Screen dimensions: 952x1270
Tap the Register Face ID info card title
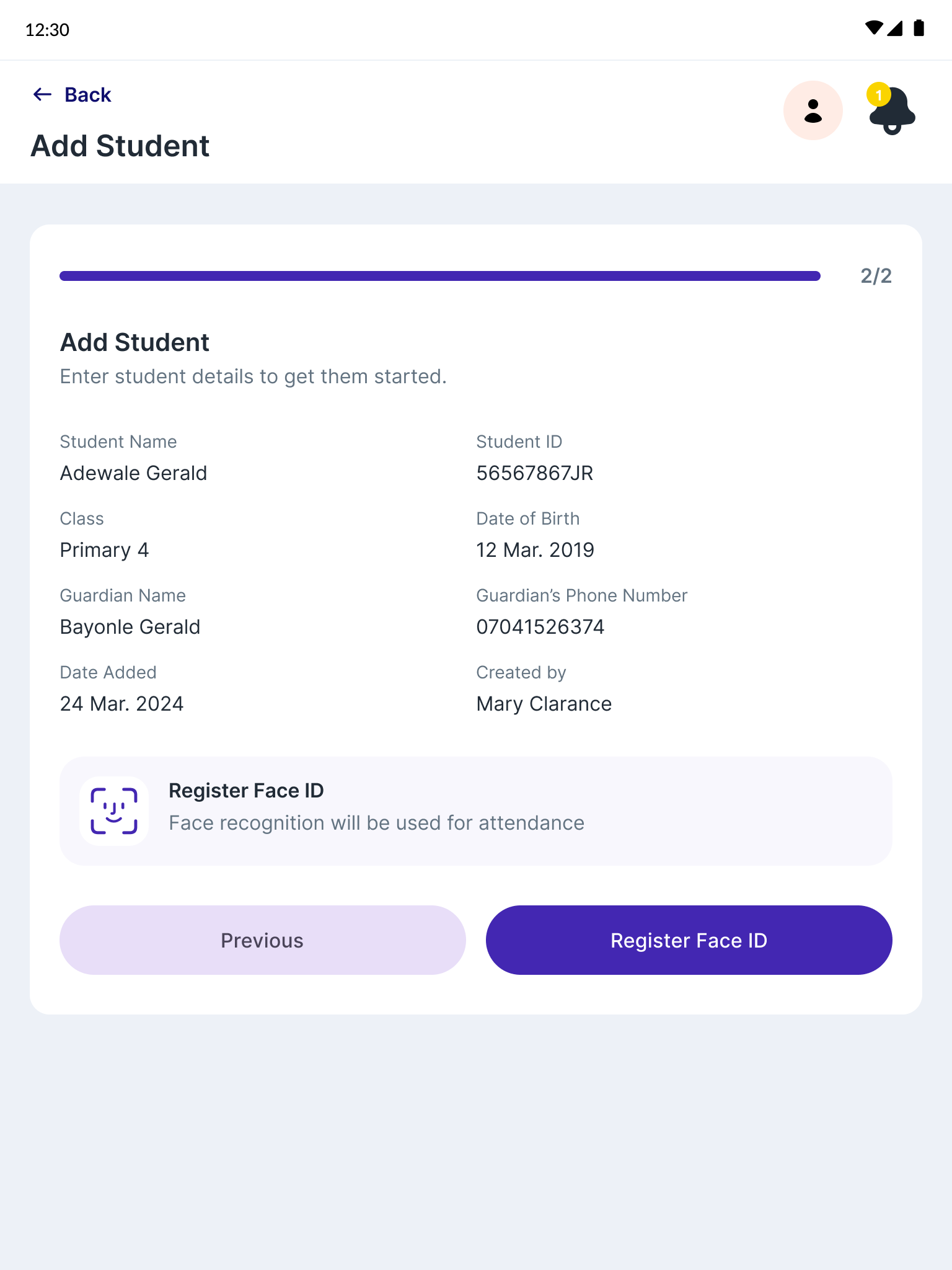coord(246,791)
